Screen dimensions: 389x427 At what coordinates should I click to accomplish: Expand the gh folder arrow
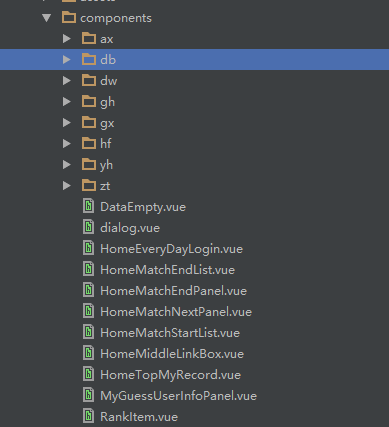67,102
